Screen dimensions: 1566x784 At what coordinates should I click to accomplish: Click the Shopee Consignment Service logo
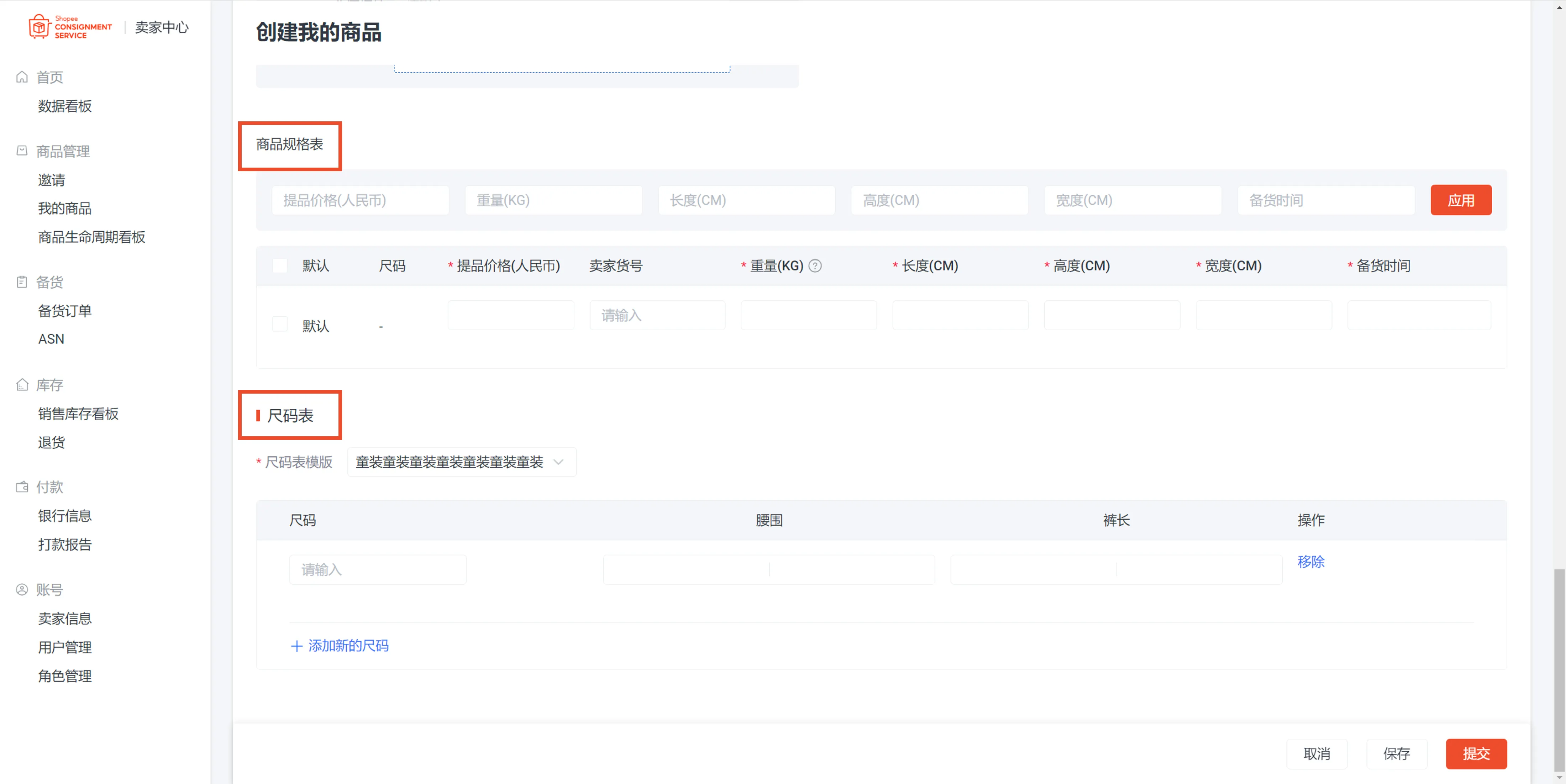70,27
